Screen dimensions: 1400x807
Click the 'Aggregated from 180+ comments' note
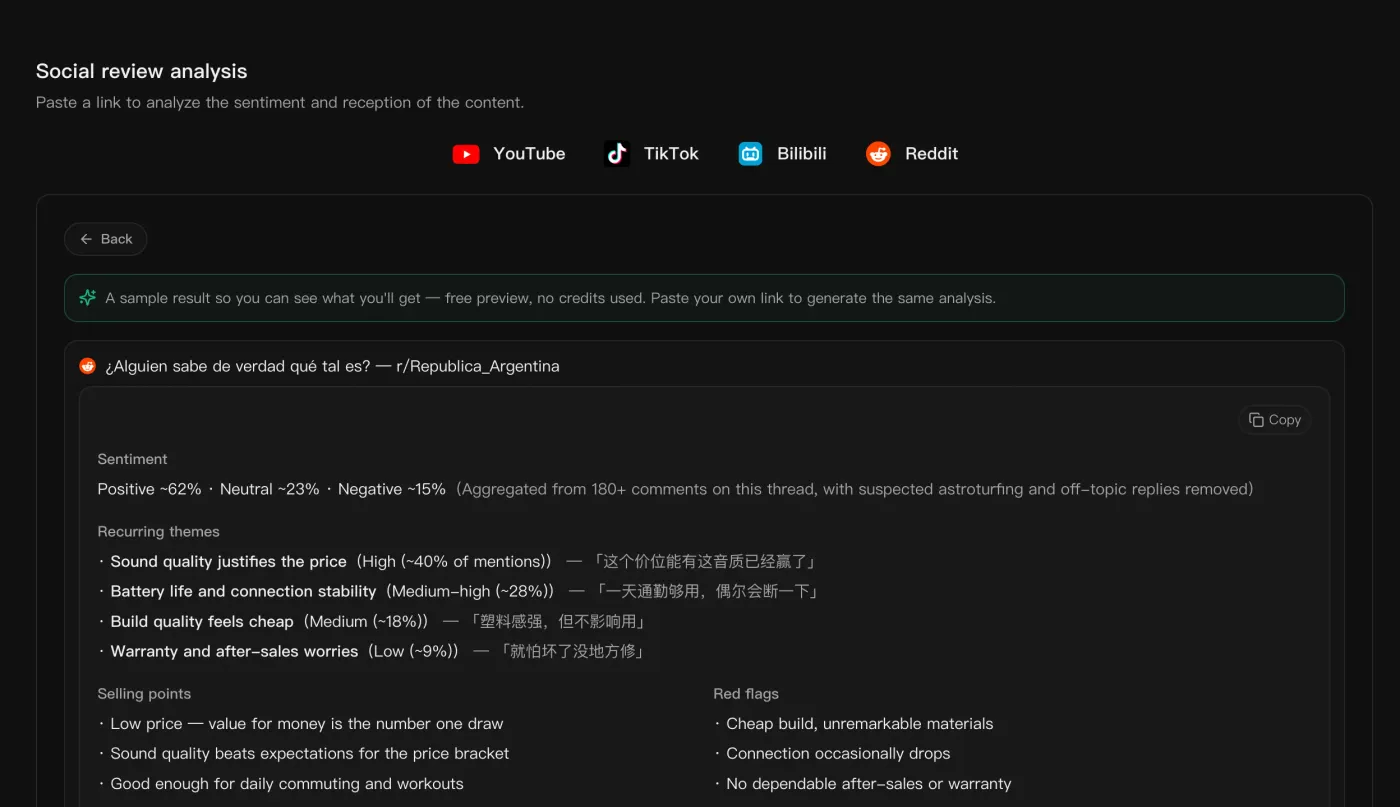[855, 489]
